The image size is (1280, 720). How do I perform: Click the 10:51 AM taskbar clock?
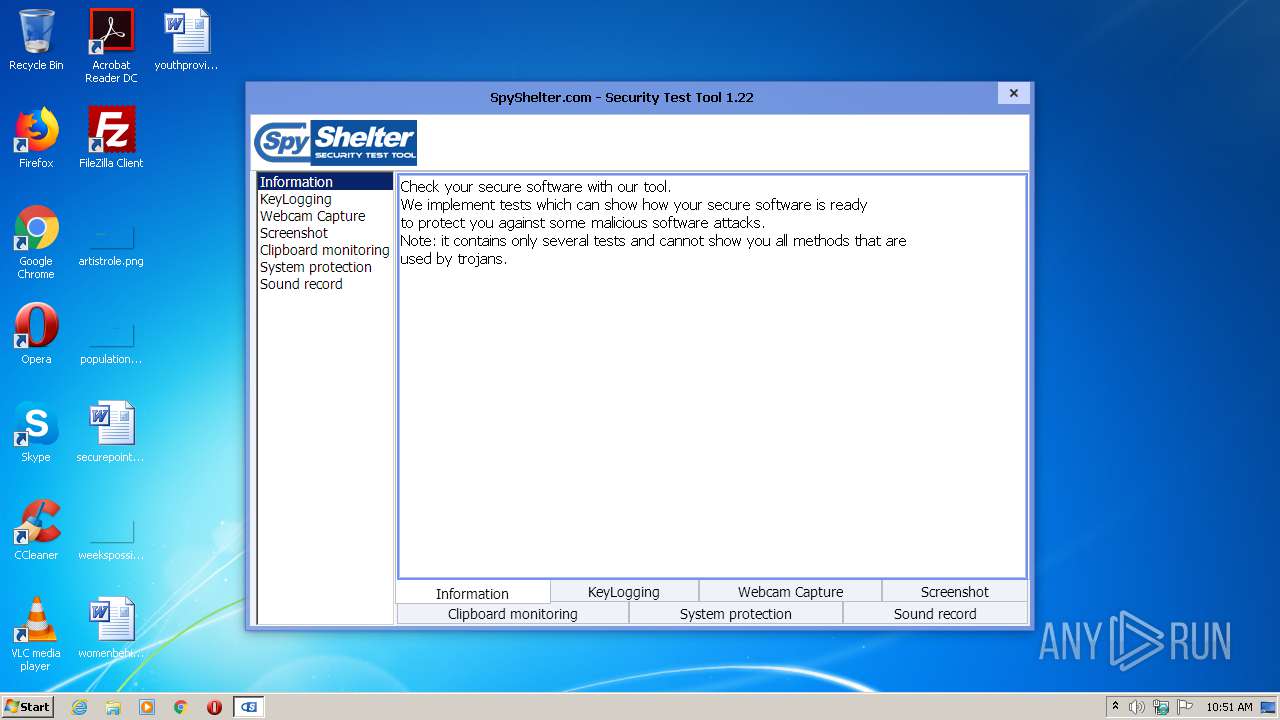pos(1229,707)
